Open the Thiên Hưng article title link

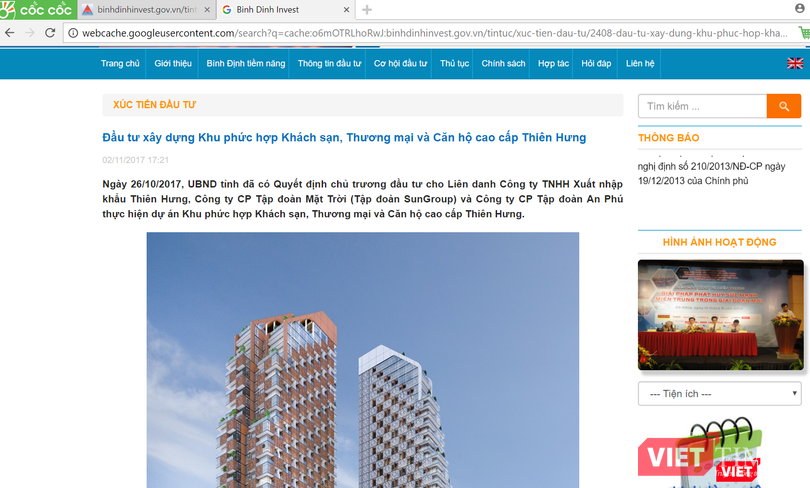tap(344, 137)
